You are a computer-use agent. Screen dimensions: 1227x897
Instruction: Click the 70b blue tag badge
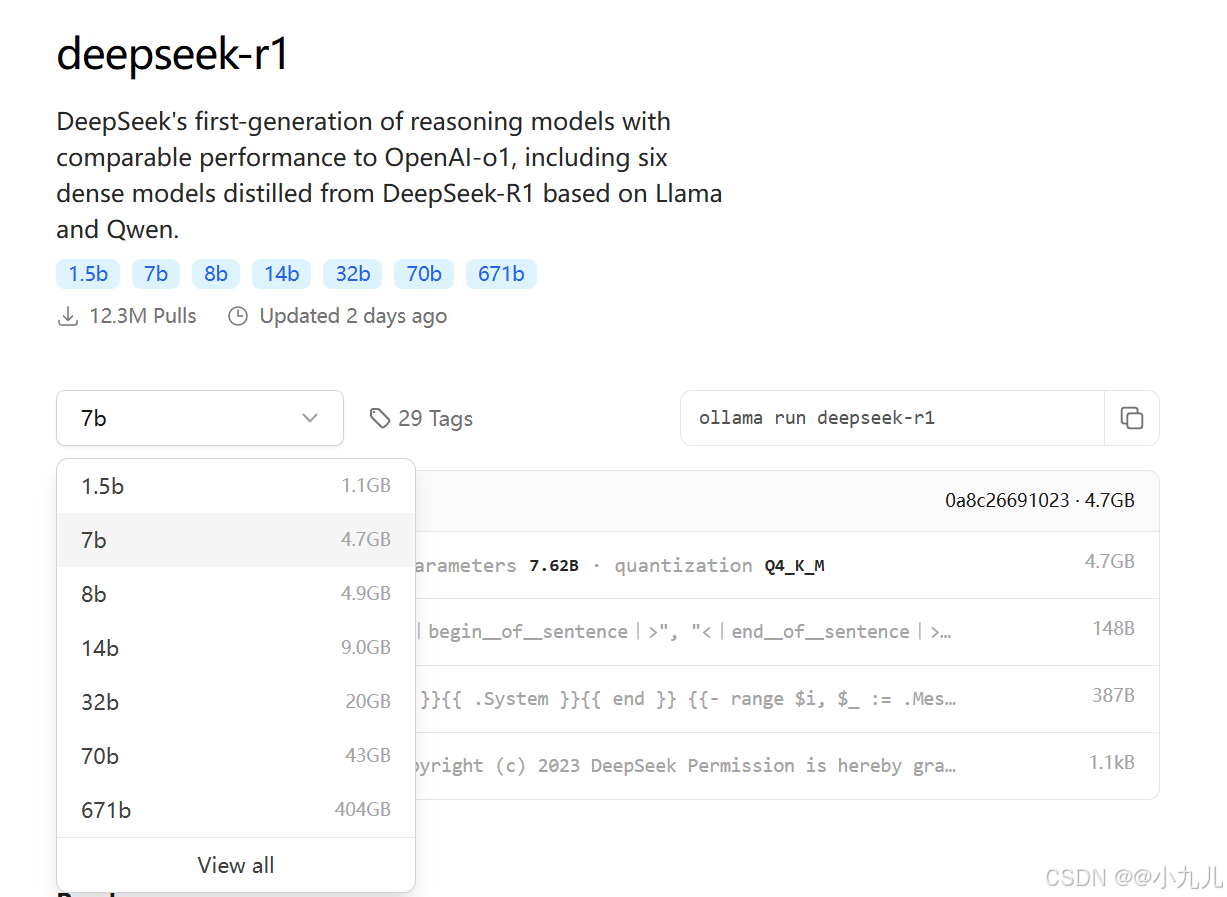tap(424, 274)
